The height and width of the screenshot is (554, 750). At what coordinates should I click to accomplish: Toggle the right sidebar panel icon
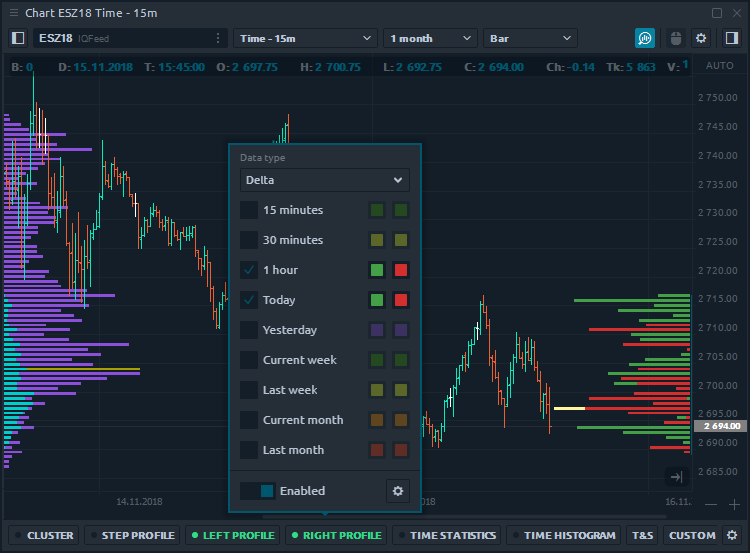pos(731,38)
